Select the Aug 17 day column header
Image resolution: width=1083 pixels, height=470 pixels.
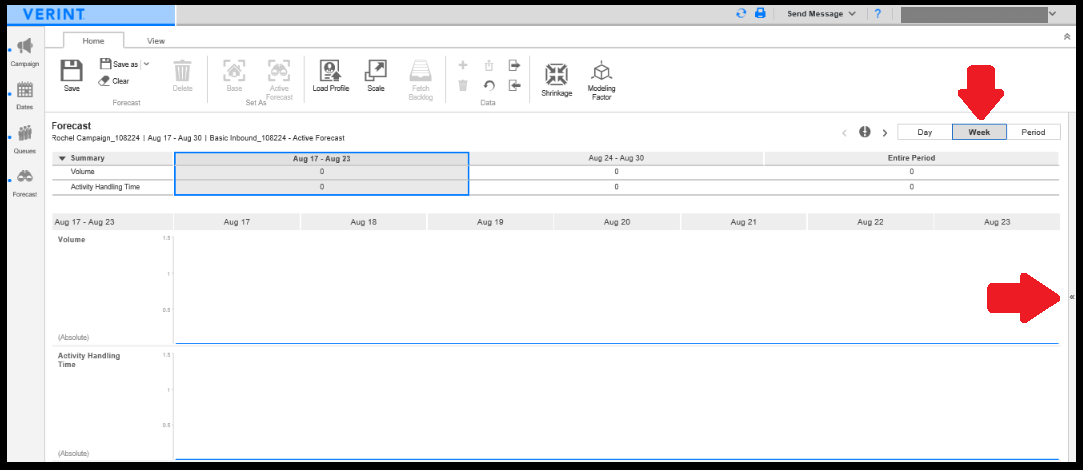point(236,222)
